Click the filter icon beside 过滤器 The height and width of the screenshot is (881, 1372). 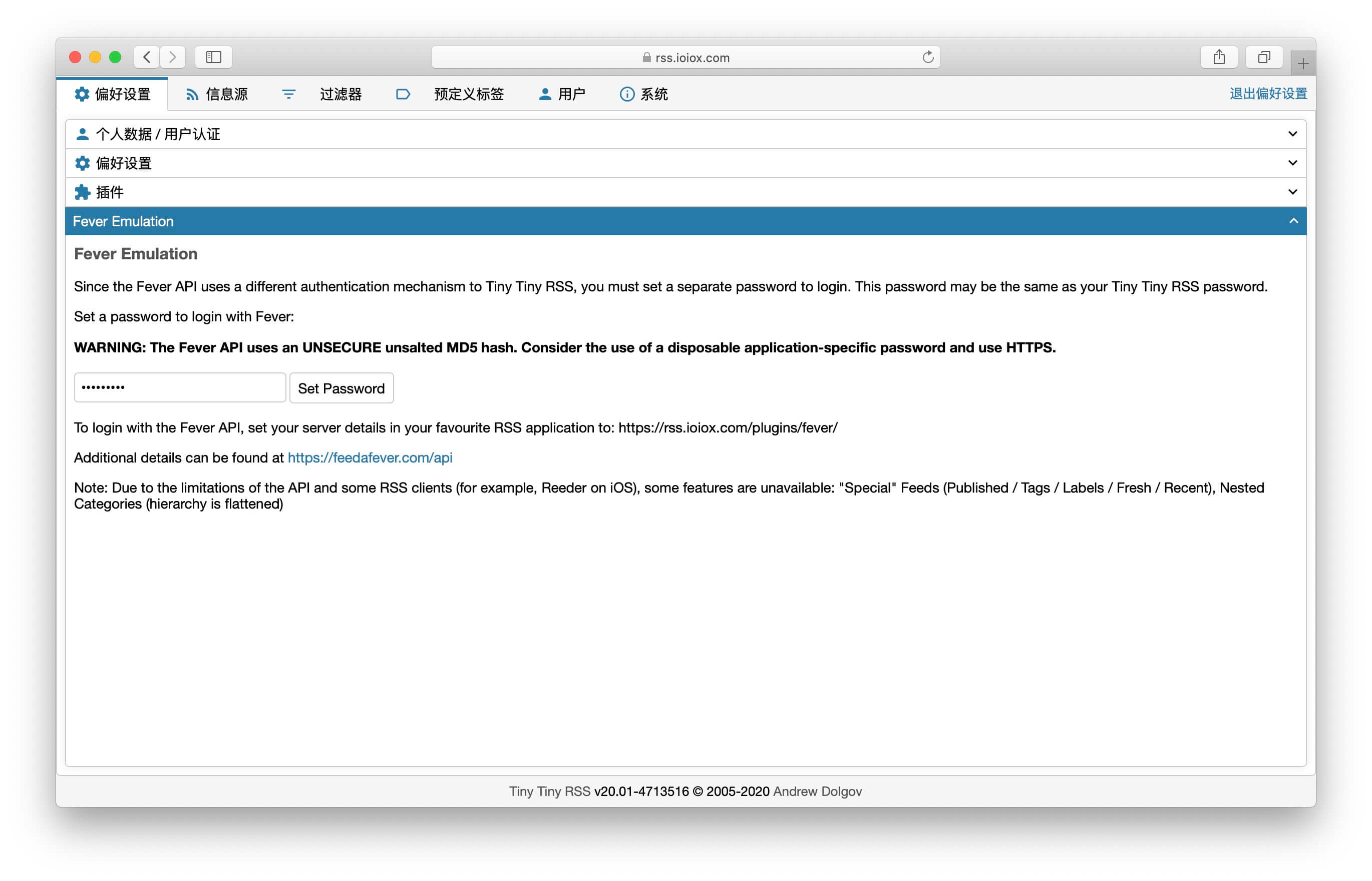288,95
